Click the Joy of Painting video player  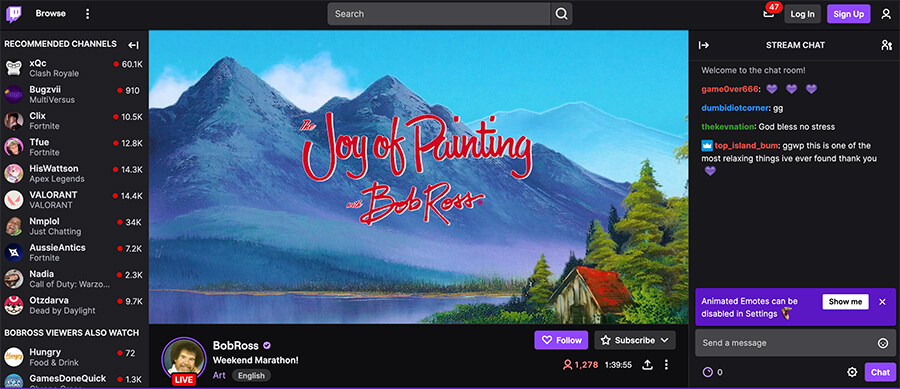coord(418,177)
